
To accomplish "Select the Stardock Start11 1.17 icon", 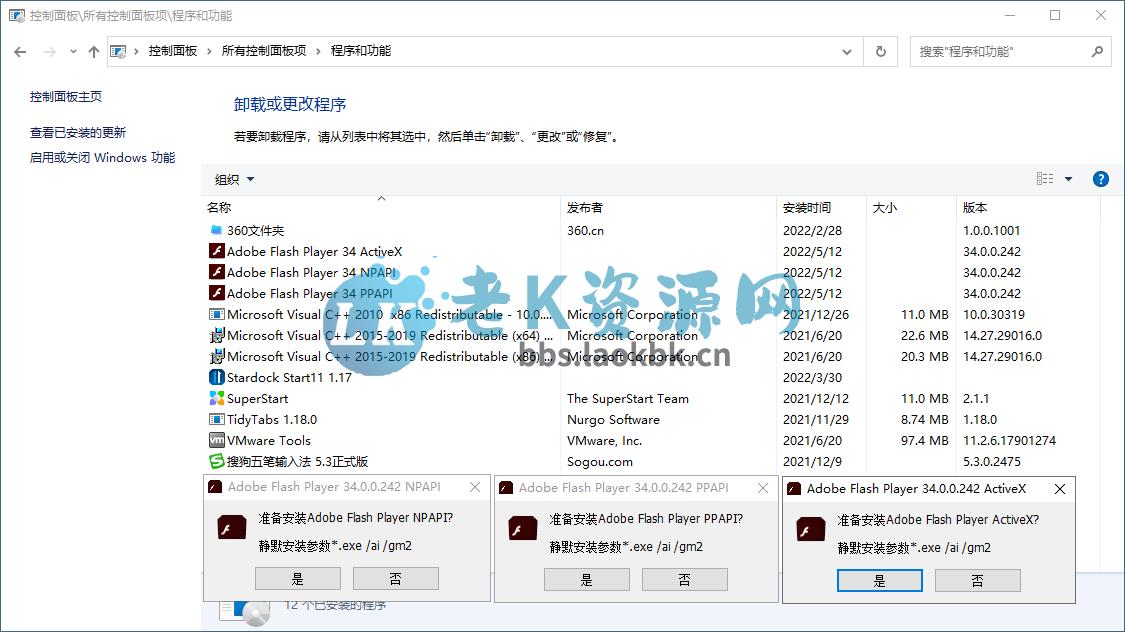I will tap(216, 377).
